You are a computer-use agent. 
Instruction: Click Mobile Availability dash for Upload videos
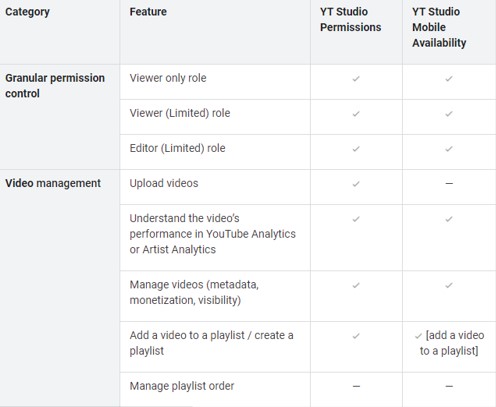click(449, 183)
